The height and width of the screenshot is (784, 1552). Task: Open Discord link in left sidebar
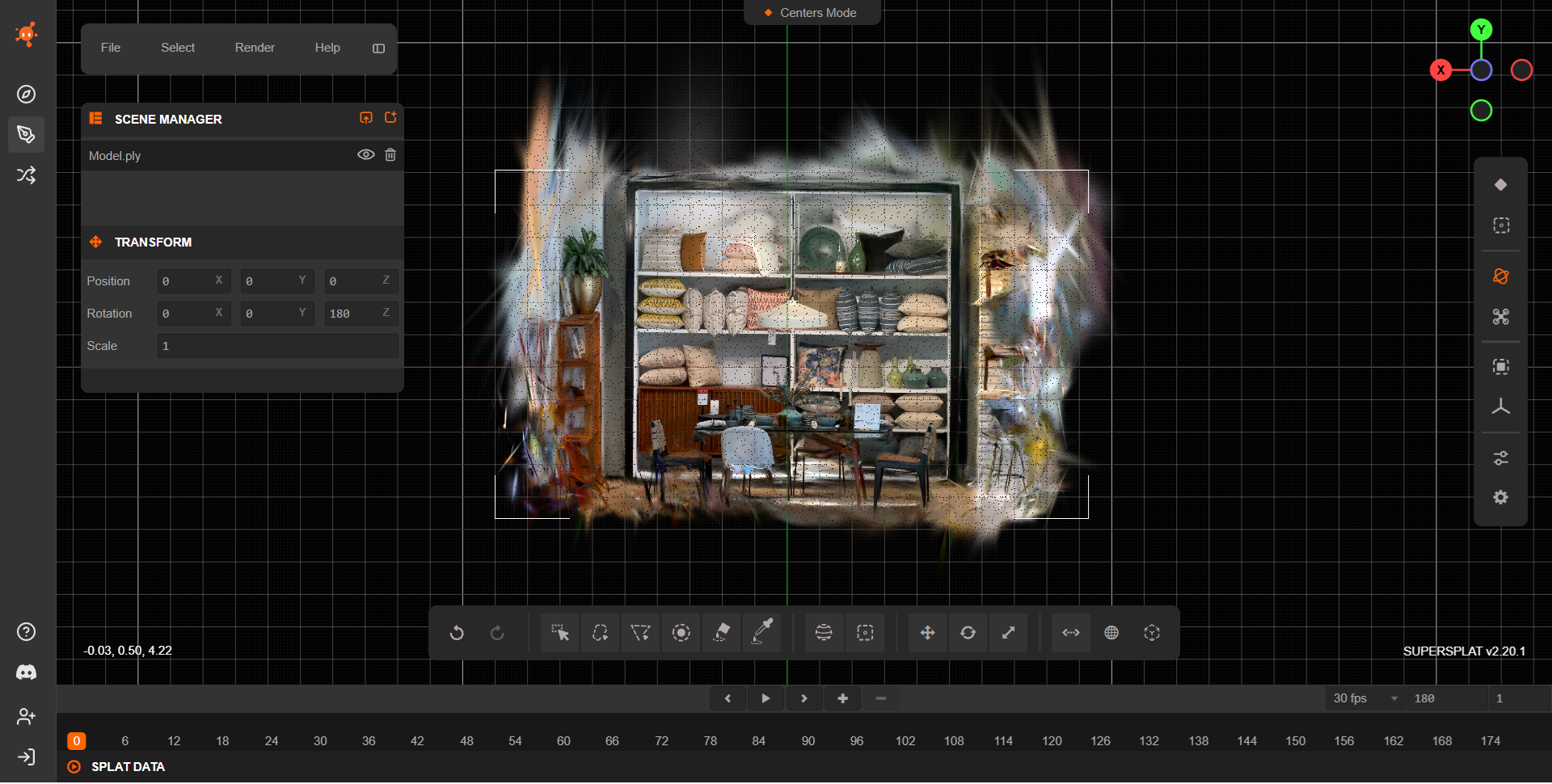[x=26, y=672]
